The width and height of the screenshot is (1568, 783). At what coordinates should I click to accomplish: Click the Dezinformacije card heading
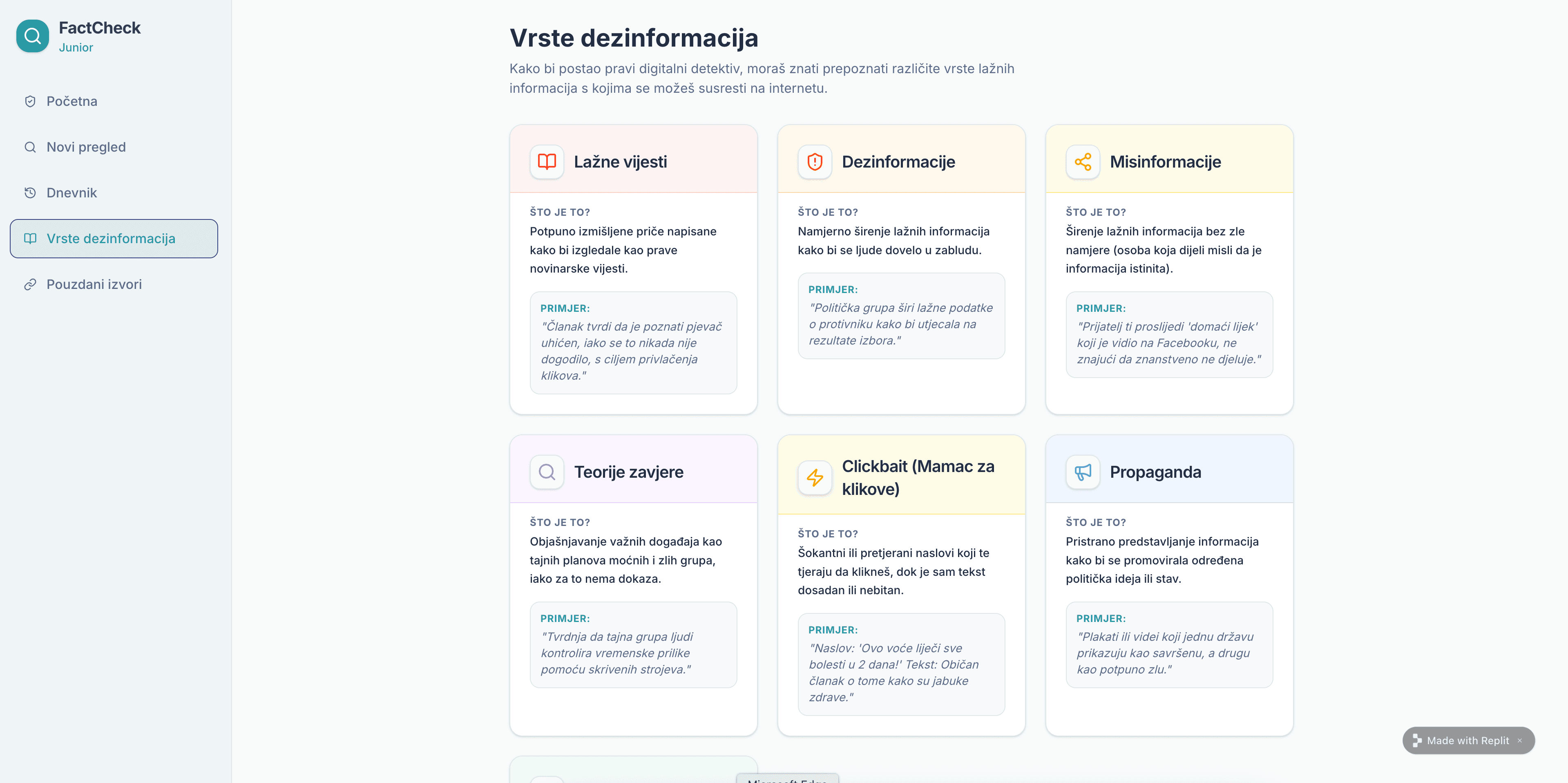pyautogui.click(x=898, y=161)
